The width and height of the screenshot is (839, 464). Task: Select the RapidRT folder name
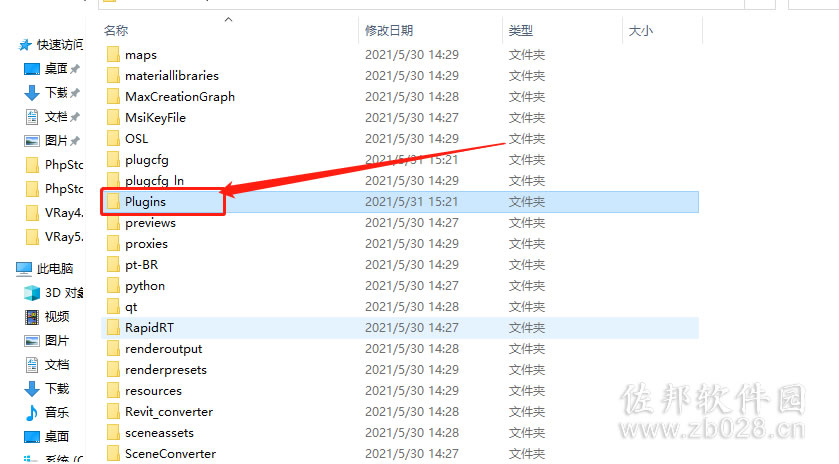pyautogui.click(x=149, y=328)
